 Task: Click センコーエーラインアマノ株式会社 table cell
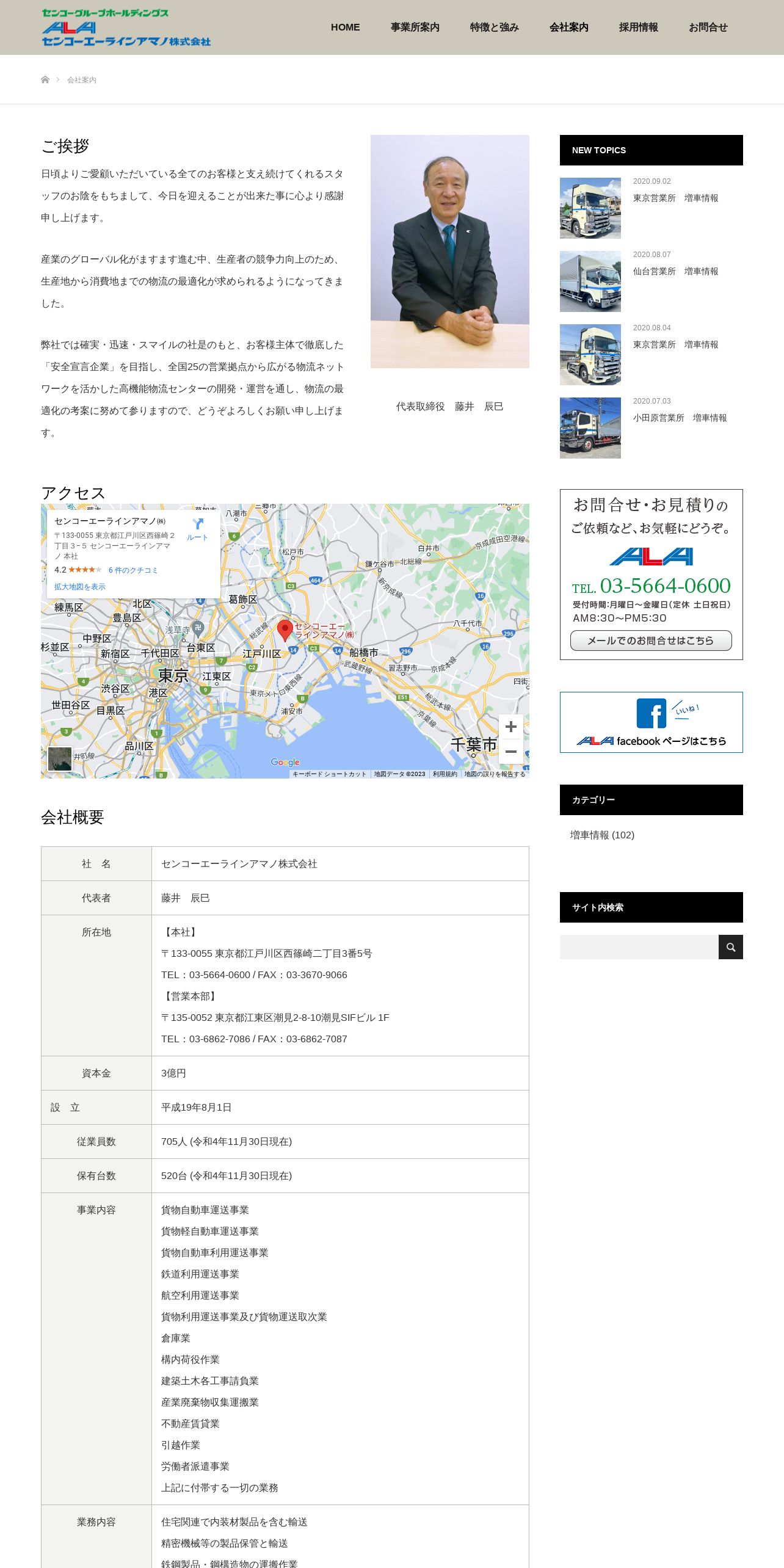[x=340, y=864]
